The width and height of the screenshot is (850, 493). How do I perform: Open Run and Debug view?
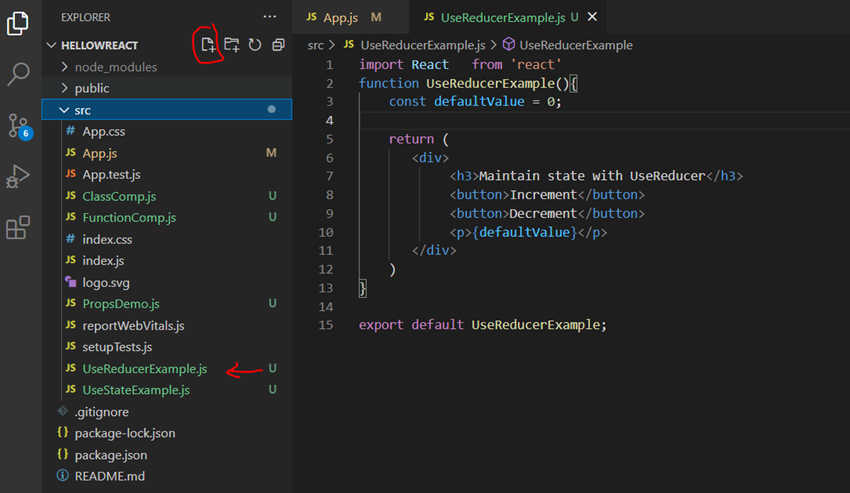pyautogui.click(x=18, y=176)
